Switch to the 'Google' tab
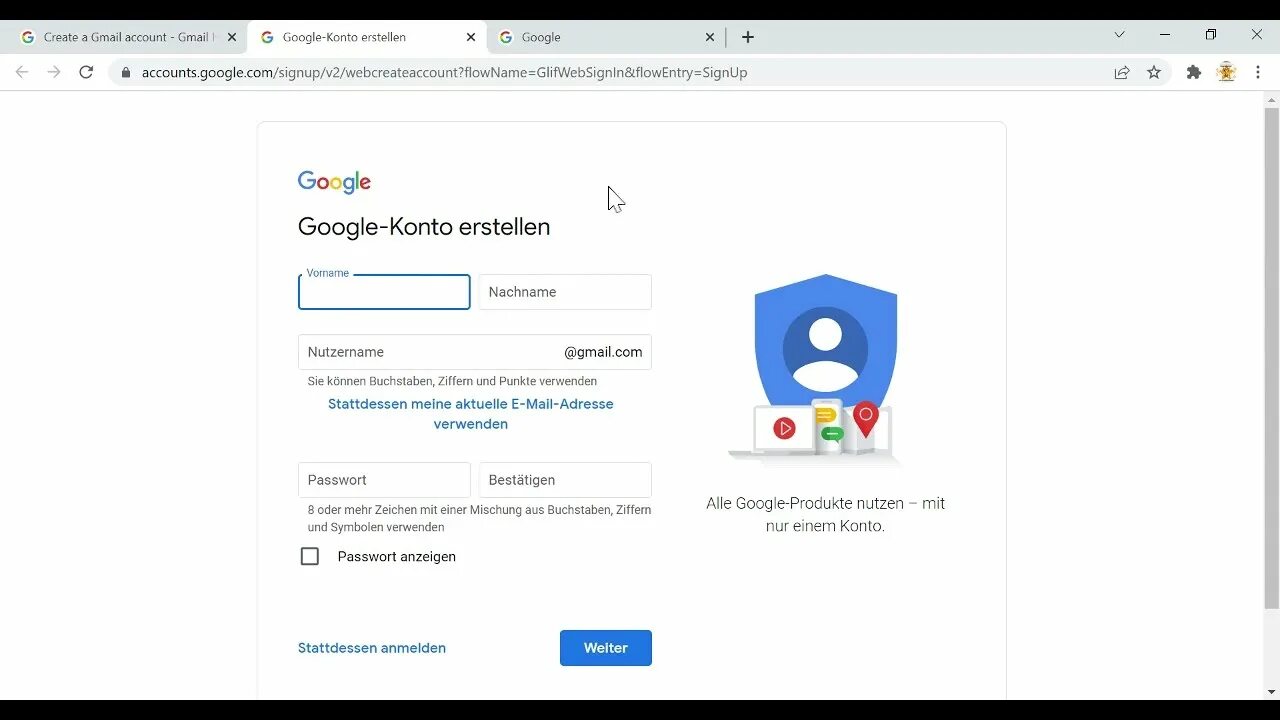Image resolution: width=1280 pixels, height=720 pixels. (606, 37)
